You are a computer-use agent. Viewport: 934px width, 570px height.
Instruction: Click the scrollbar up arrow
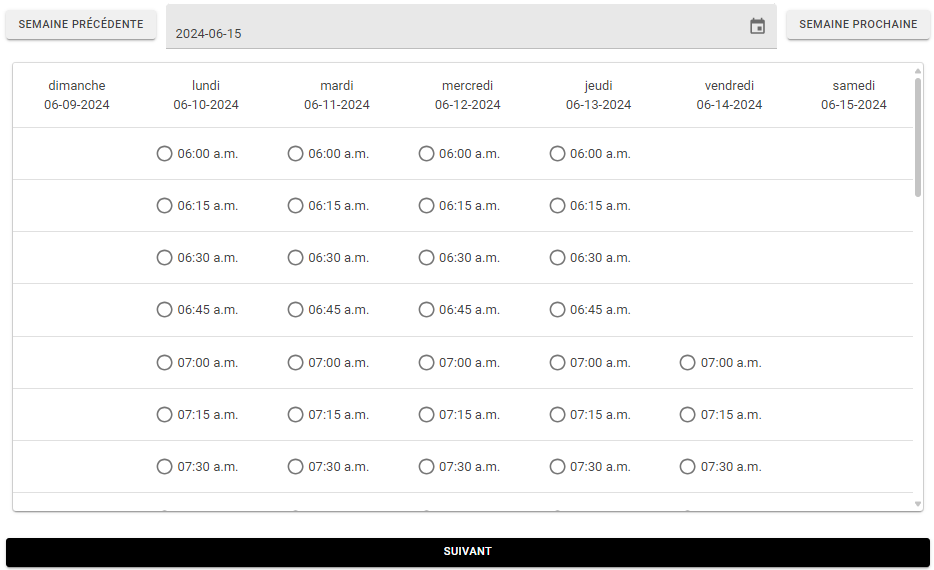click(x=918, y=71)
